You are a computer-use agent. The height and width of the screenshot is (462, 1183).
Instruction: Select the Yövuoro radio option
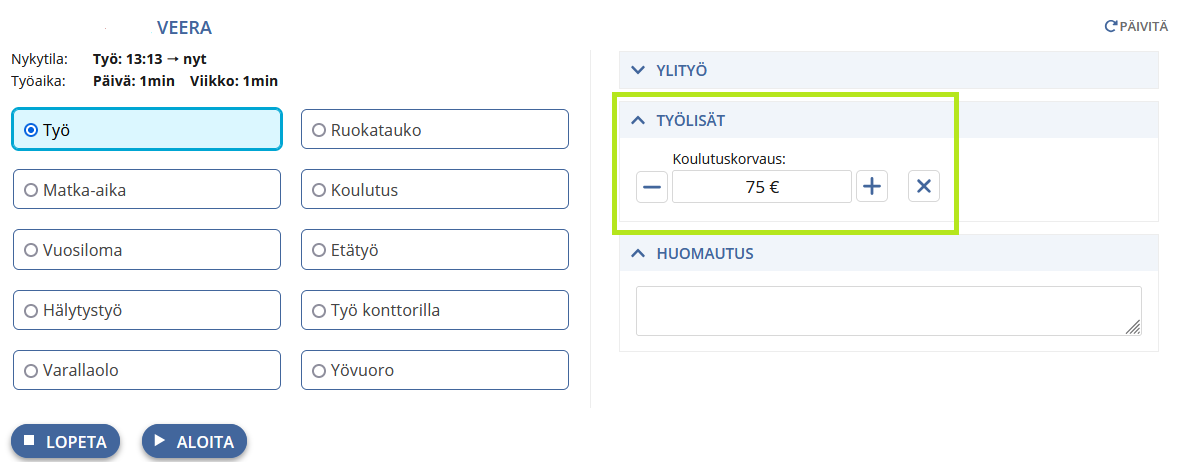click(x=435, y=371)
